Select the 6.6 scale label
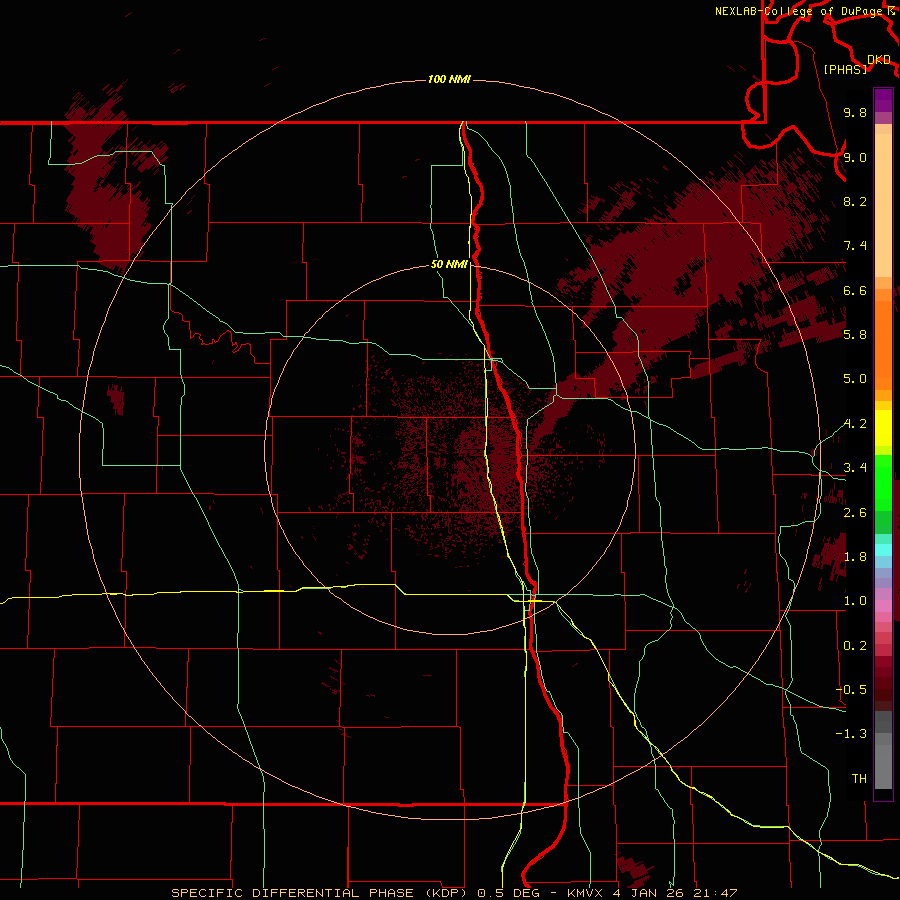This screenshot has width=900, height=900. tap(855, 290)
